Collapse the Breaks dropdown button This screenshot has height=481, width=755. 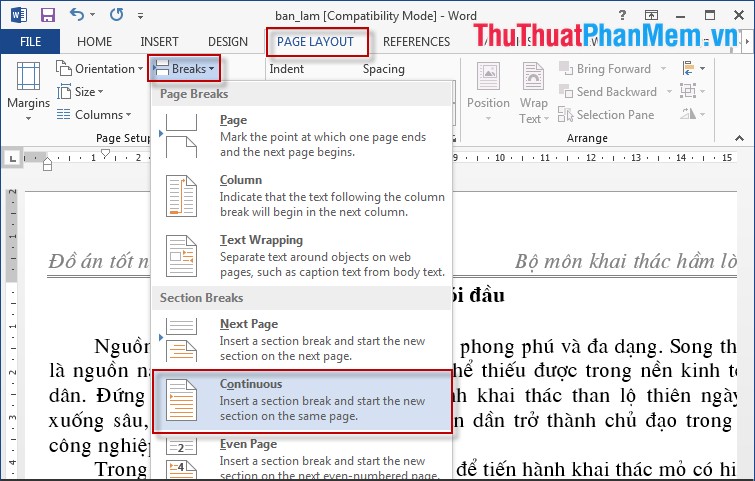(183, 68)
